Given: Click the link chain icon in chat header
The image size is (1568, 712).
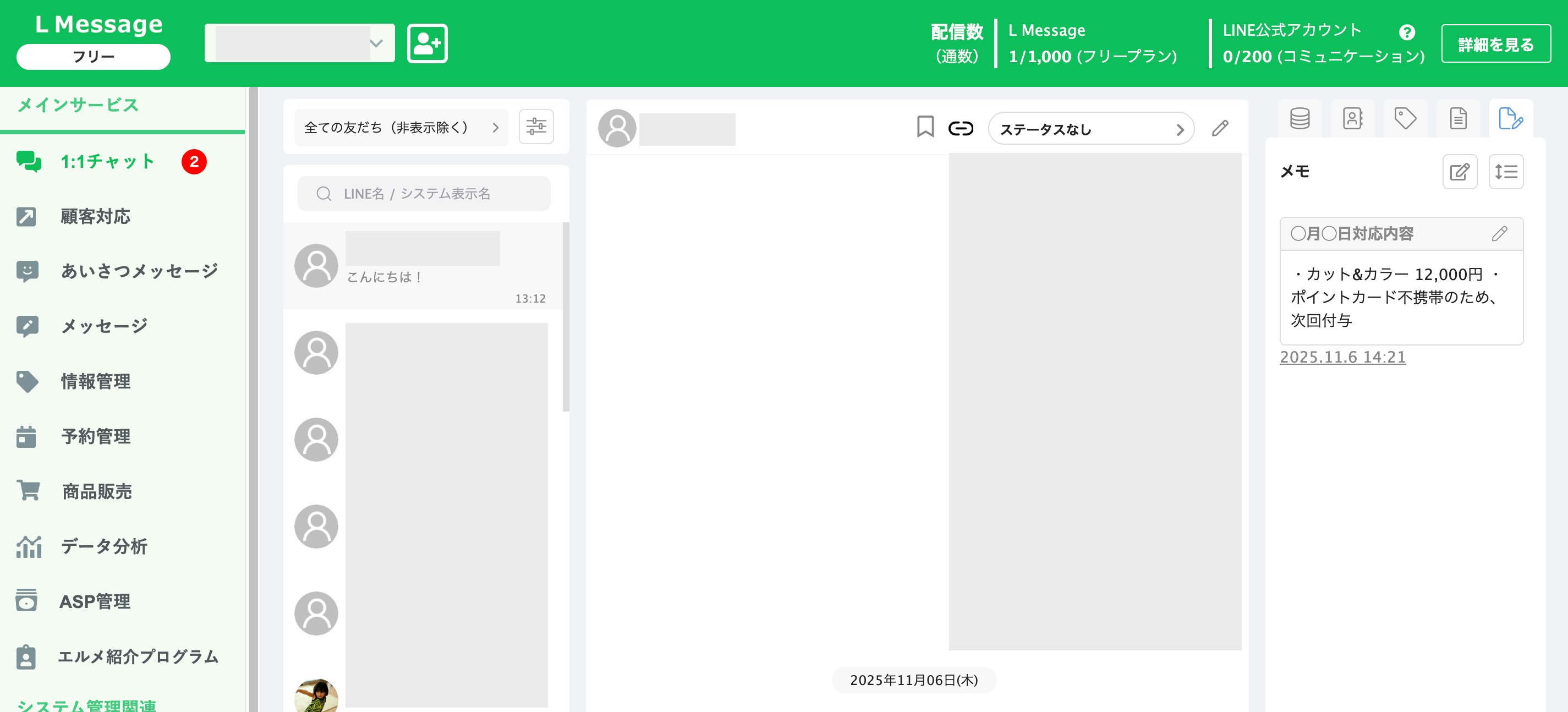Looking at the screenshot, I should (961, 128).
